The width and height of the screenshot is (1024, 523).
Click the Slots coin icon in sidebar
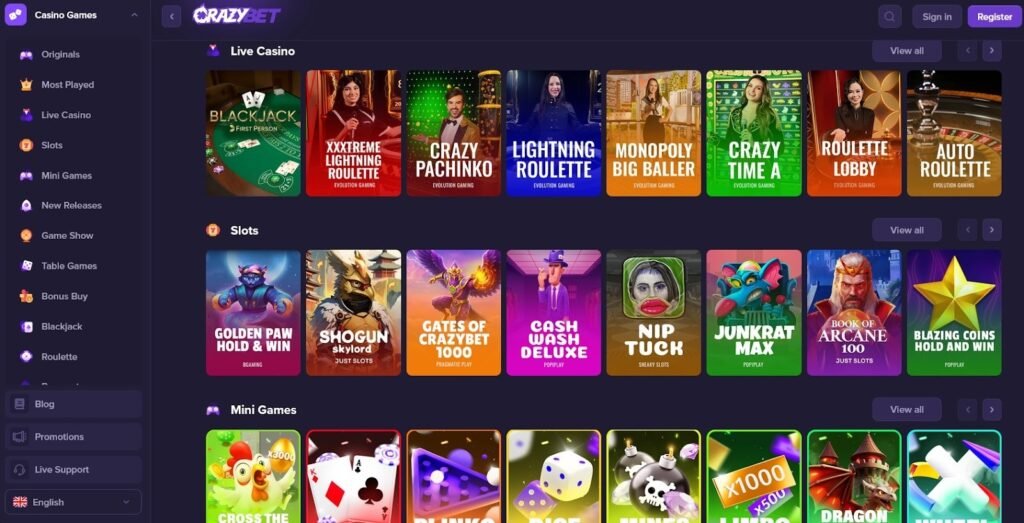(x=26, y=145)
